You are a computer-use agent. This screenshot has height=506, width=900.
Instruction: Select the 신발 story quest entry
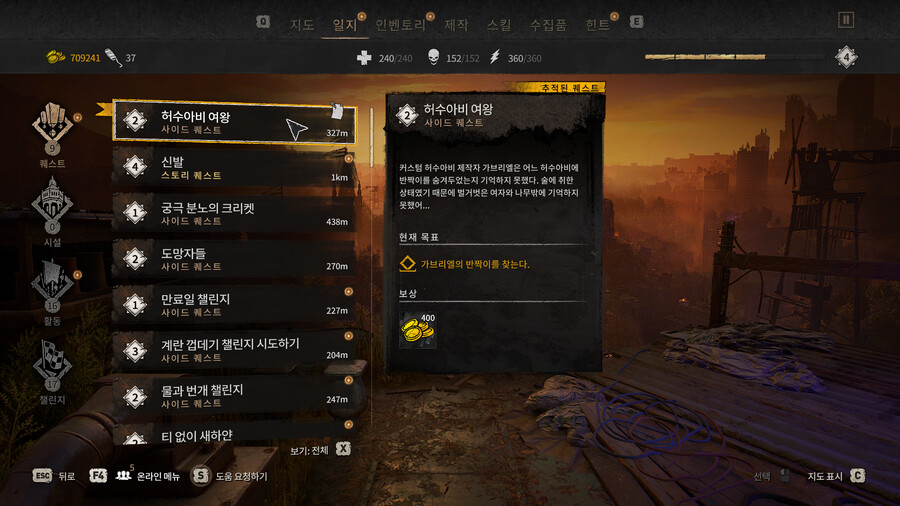[x=234, y=168]
